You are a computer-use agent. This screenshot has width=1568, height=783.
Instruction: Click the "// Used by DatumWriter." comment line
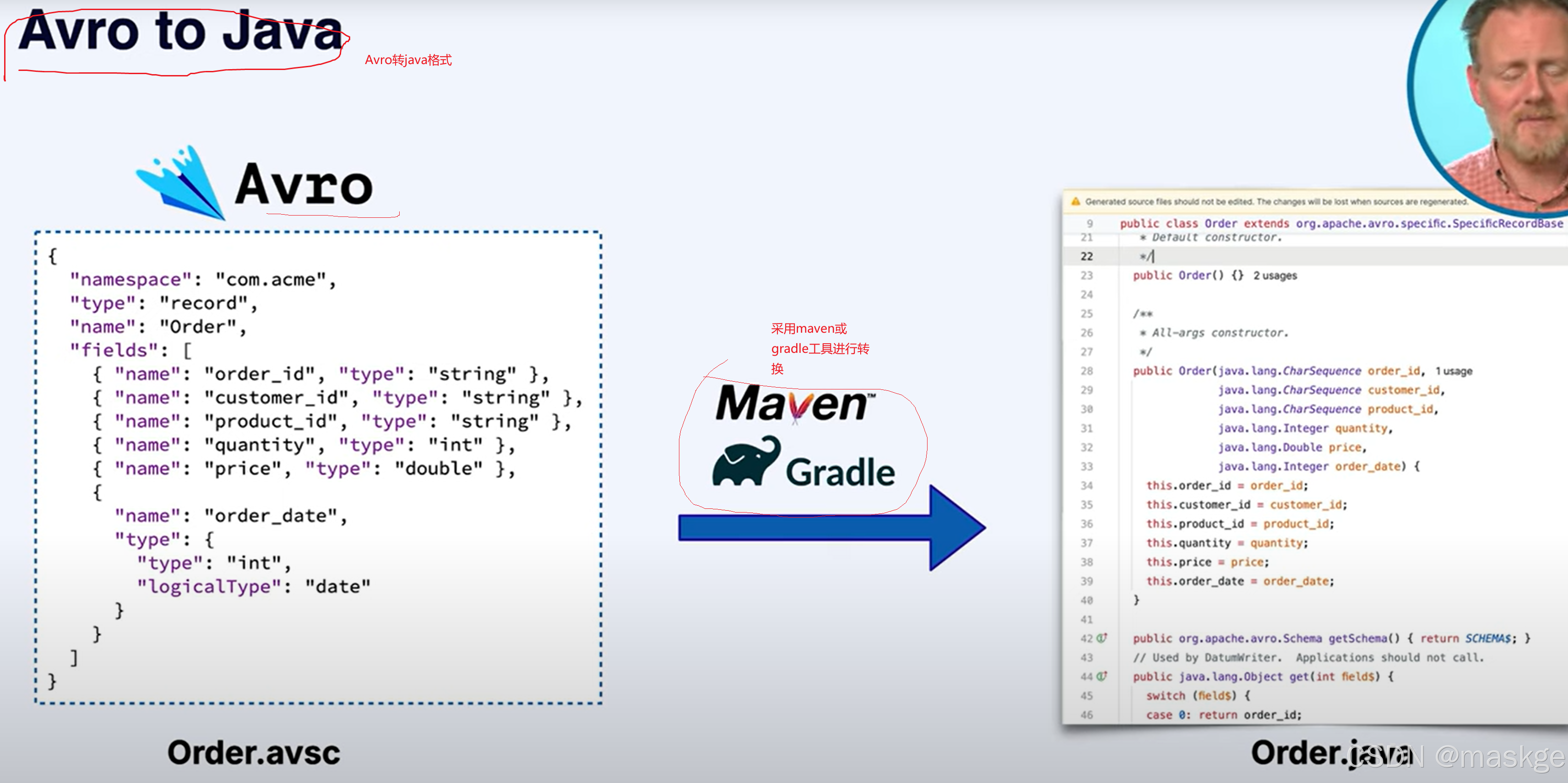1309,658
